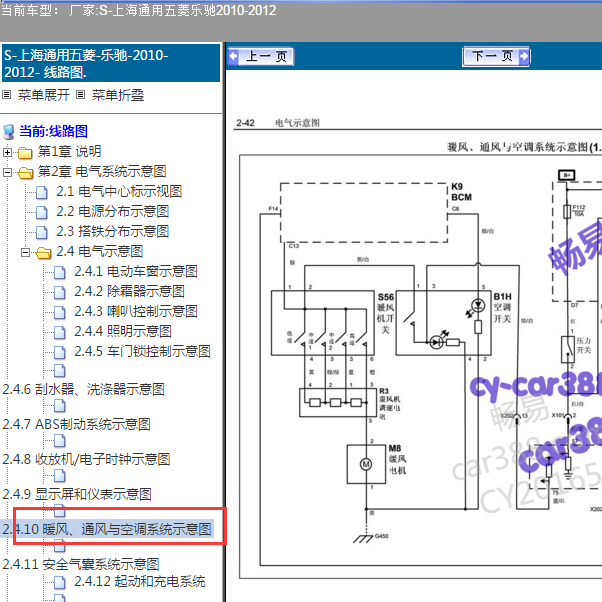Open 2.4.7 ABS制动系统示意图
This screenshot has width=602, height=602.
click(x=76, y=424)
